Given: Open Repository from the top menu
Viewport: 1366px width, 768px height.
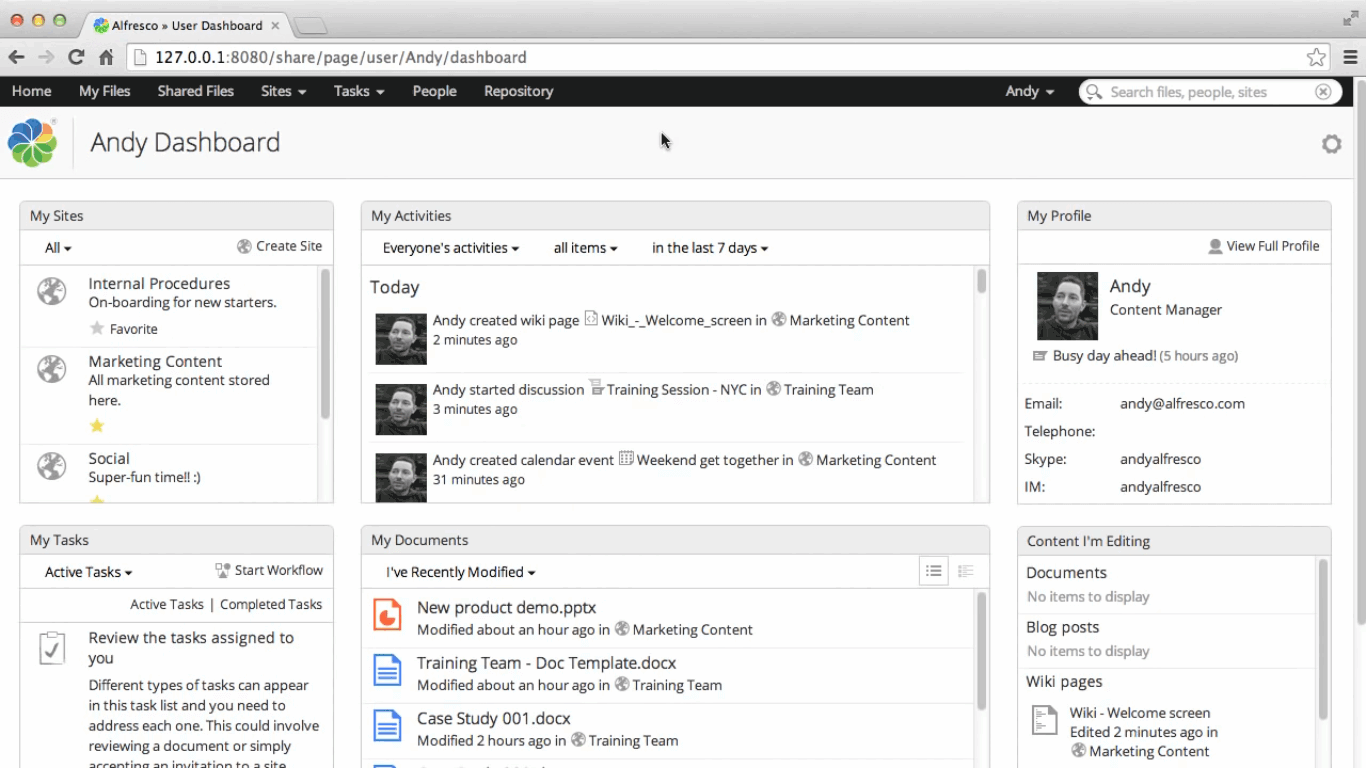Looking at the screenshot, I should (518, 91).
